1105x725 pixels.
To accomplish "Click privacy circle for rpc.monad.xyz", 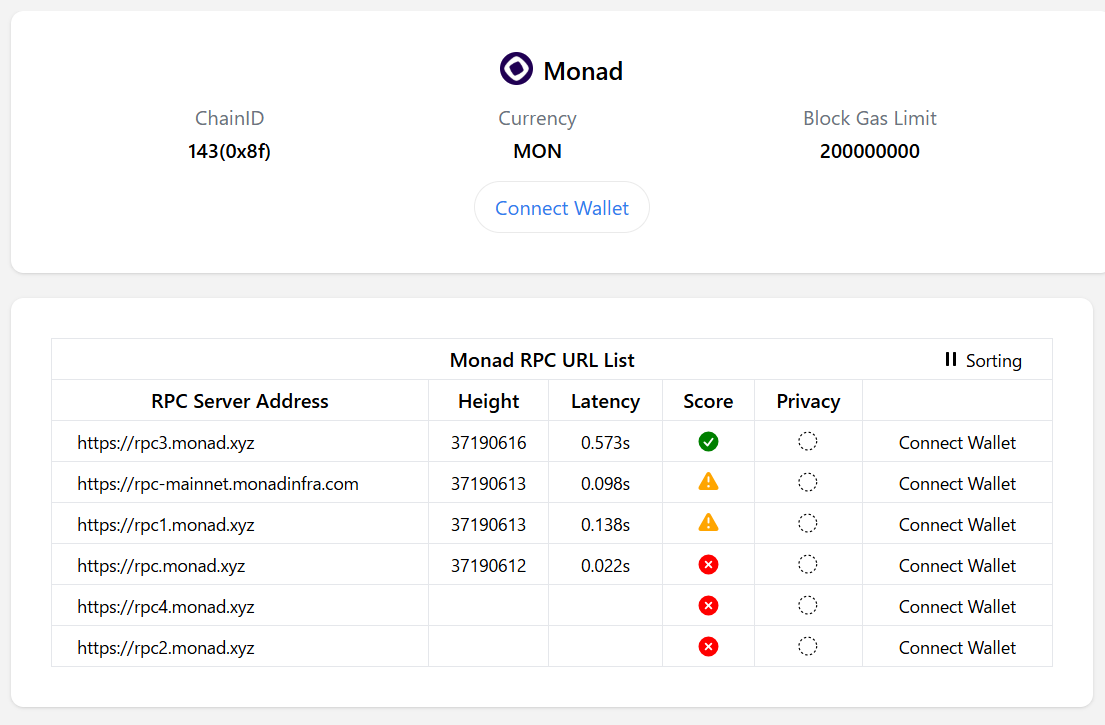I will 808,564.
